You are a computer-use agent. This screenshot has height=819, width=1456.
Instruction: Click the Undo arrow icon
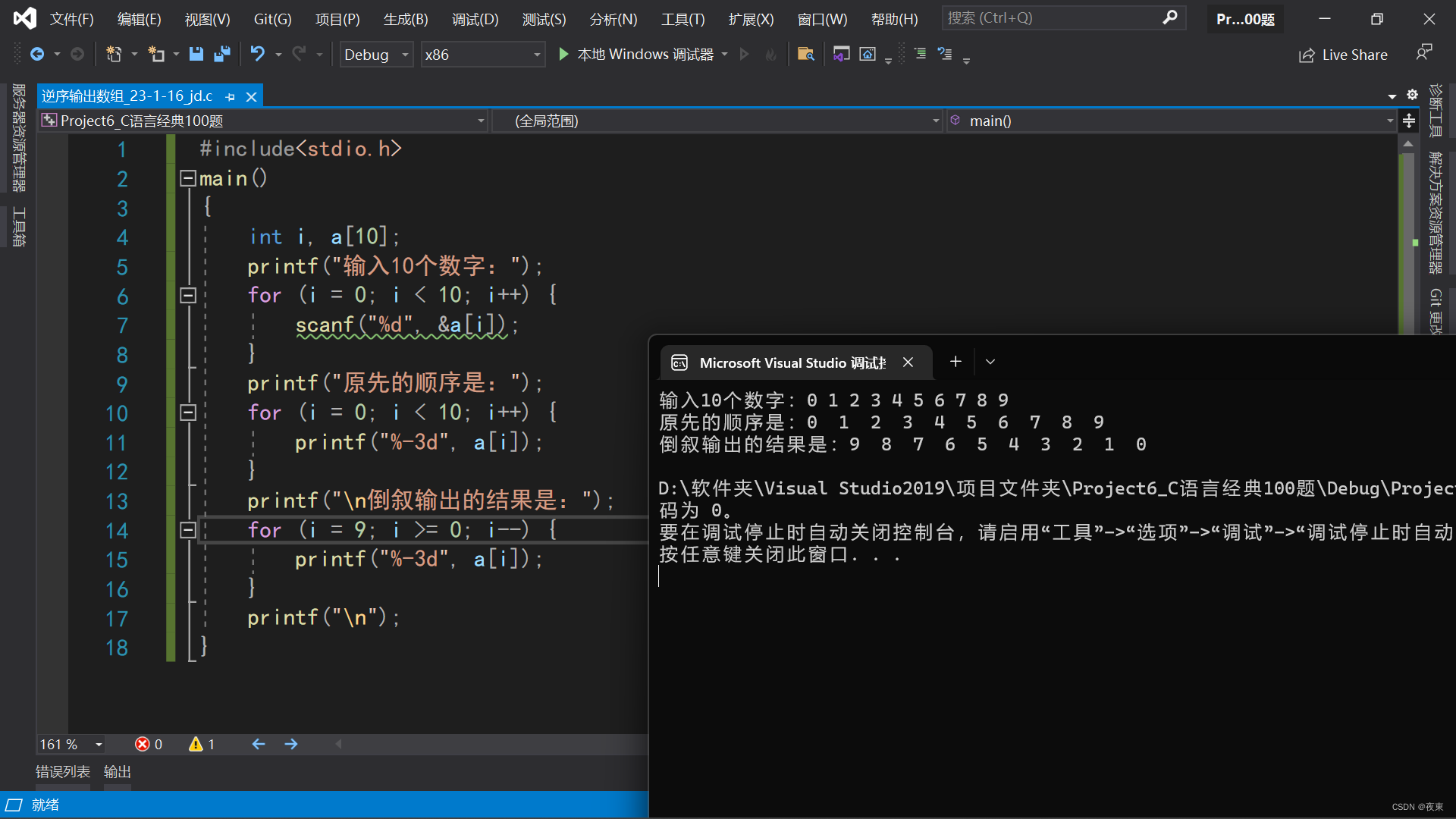257,54
